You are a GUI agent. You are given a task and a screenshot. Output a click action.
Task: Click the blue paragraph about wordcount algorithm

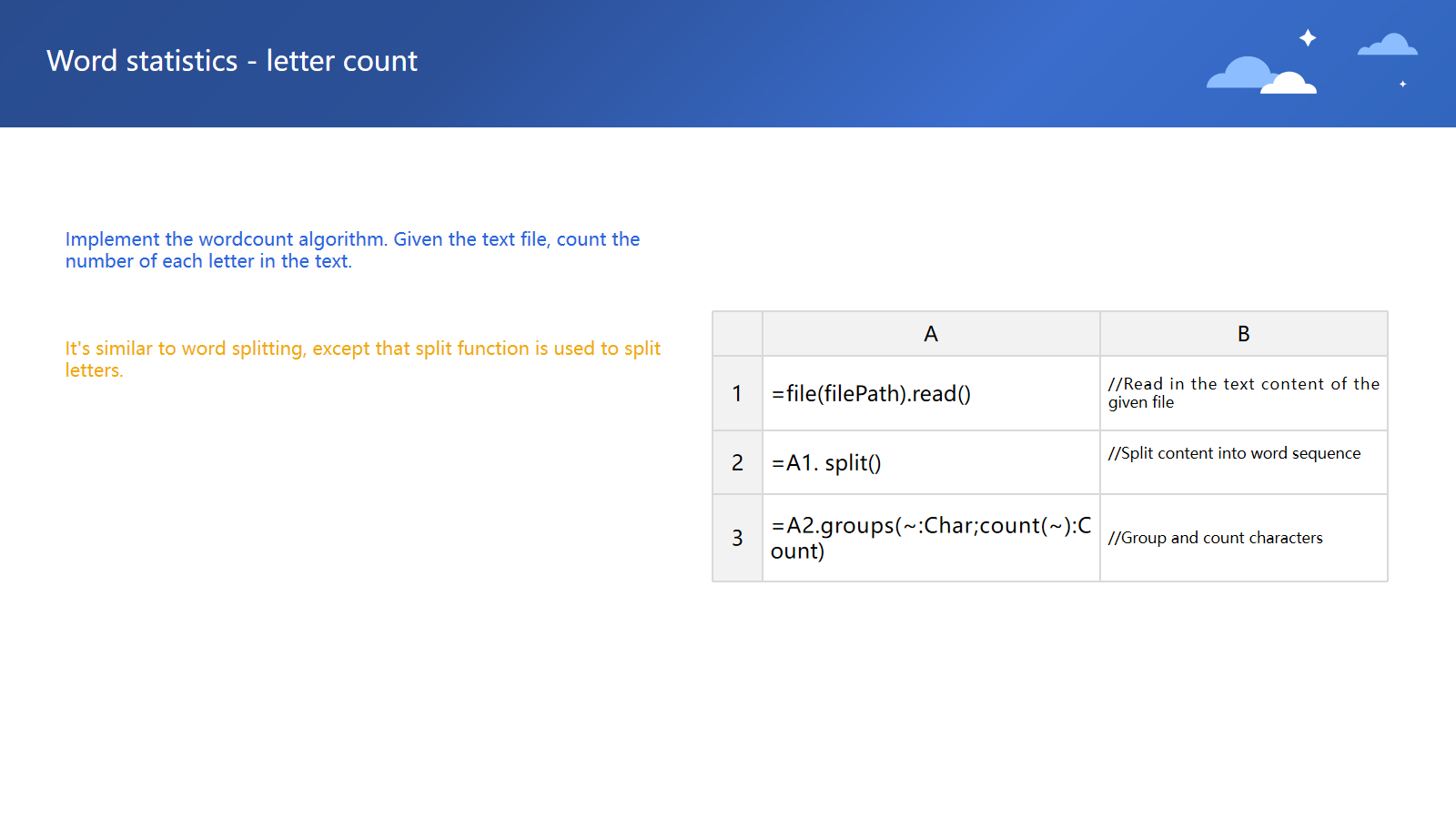tap(352, 250)
